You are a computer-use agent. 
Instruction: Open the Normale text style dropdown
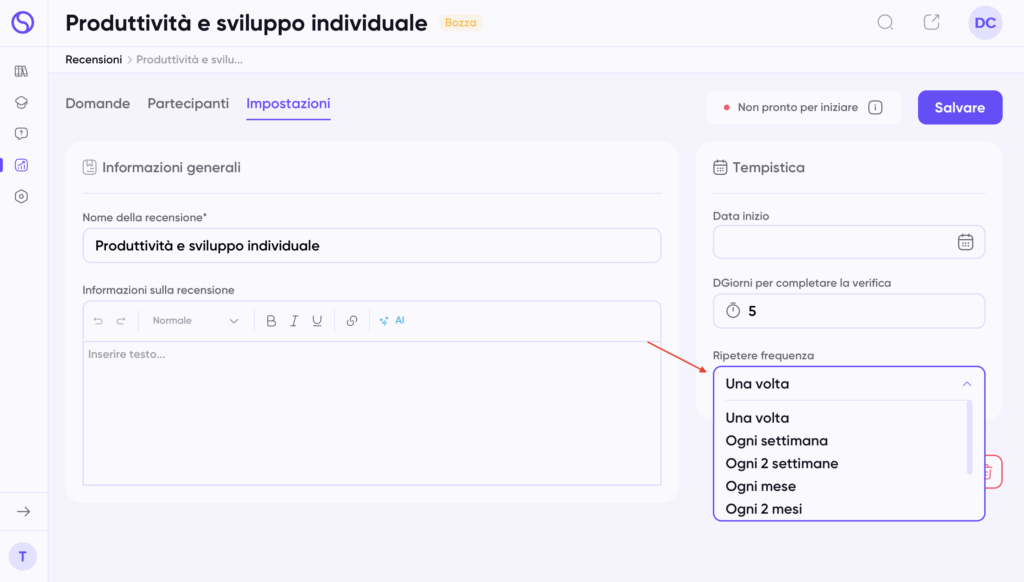(x=195, y=321)
